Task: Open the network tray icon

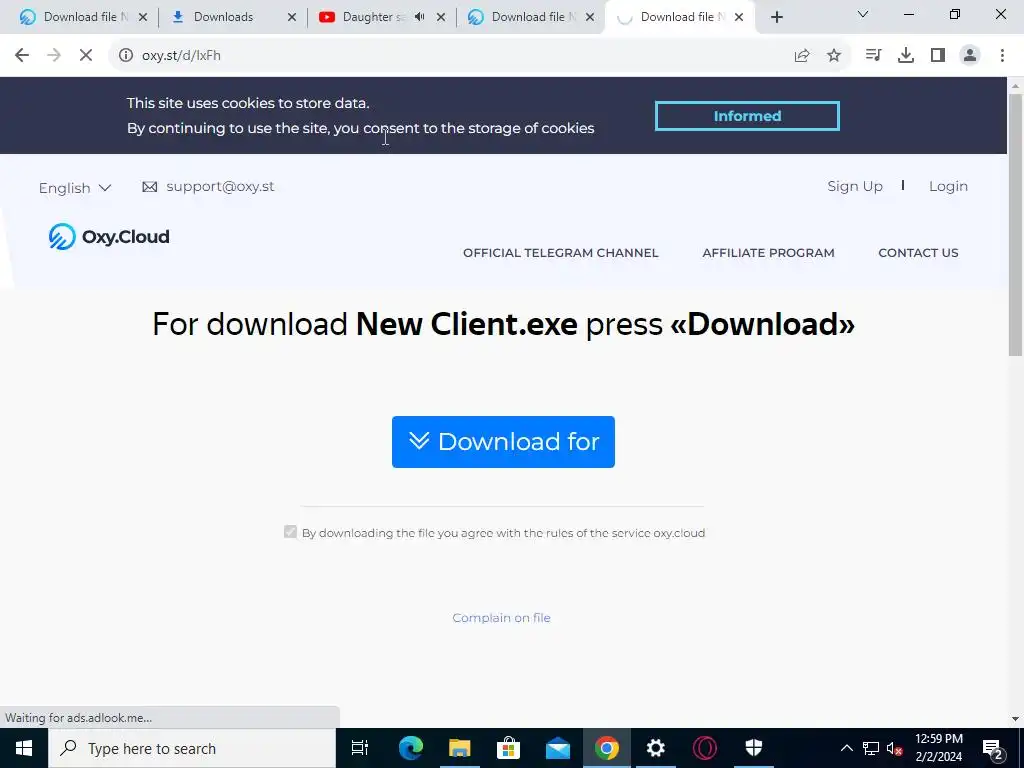Action: point(871,748)
